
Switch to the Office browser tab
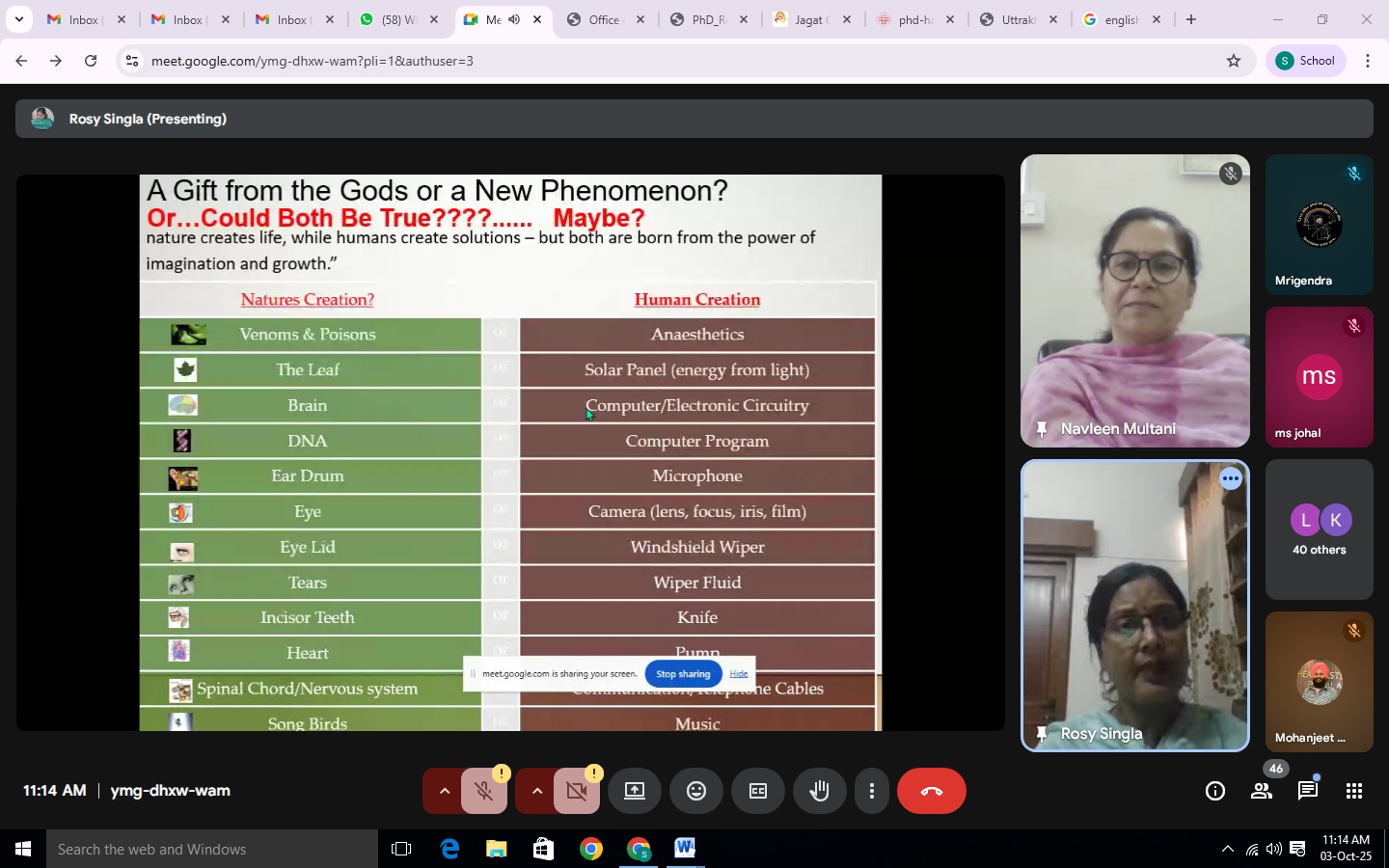603,19
